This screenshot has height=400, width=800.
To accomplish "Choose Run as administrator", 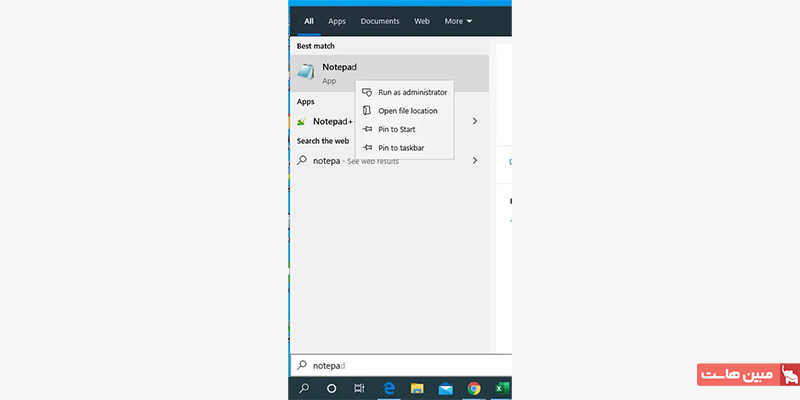I will [412, 92].
